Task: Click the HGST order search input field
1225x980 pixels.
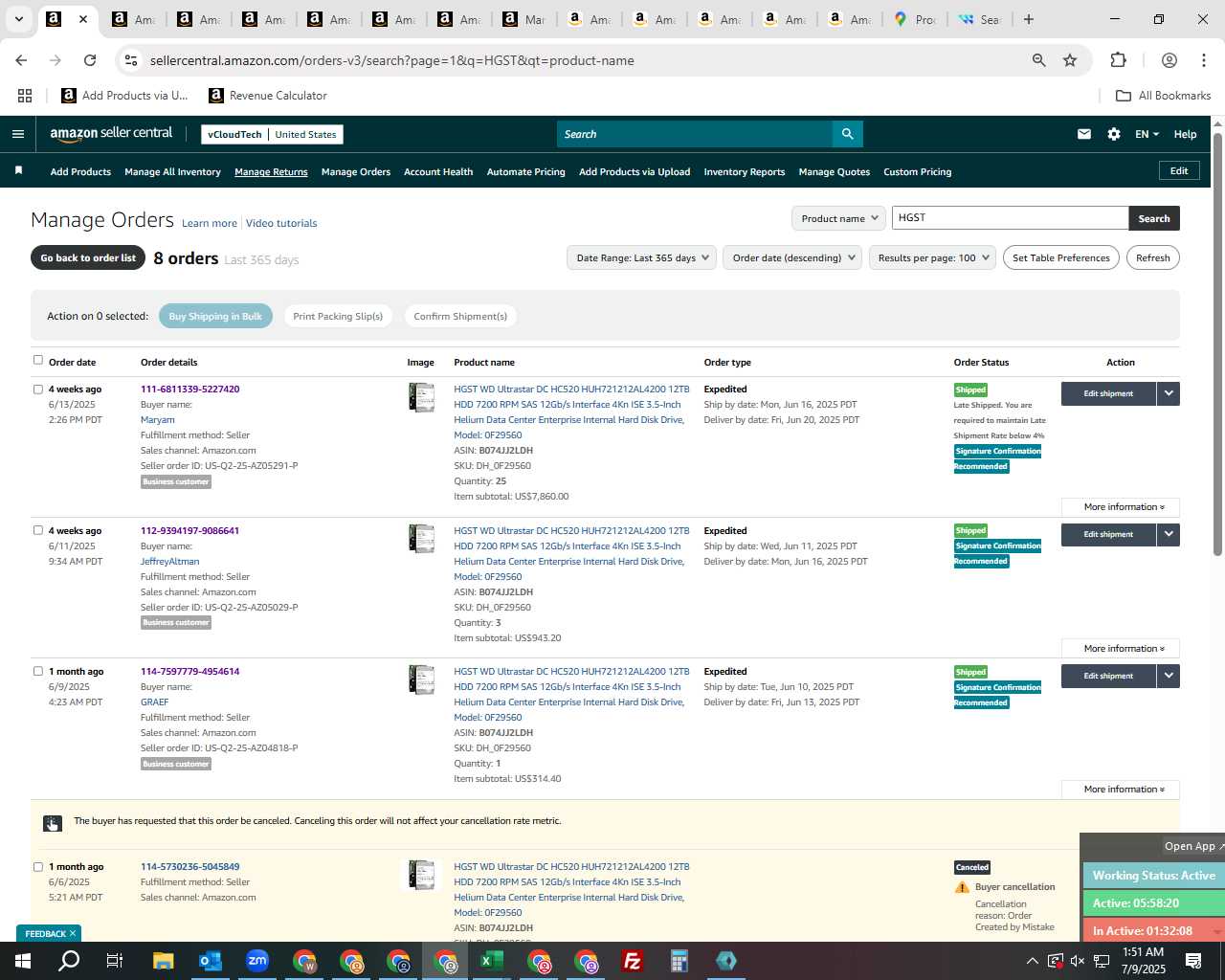Action: (1010, 218)
